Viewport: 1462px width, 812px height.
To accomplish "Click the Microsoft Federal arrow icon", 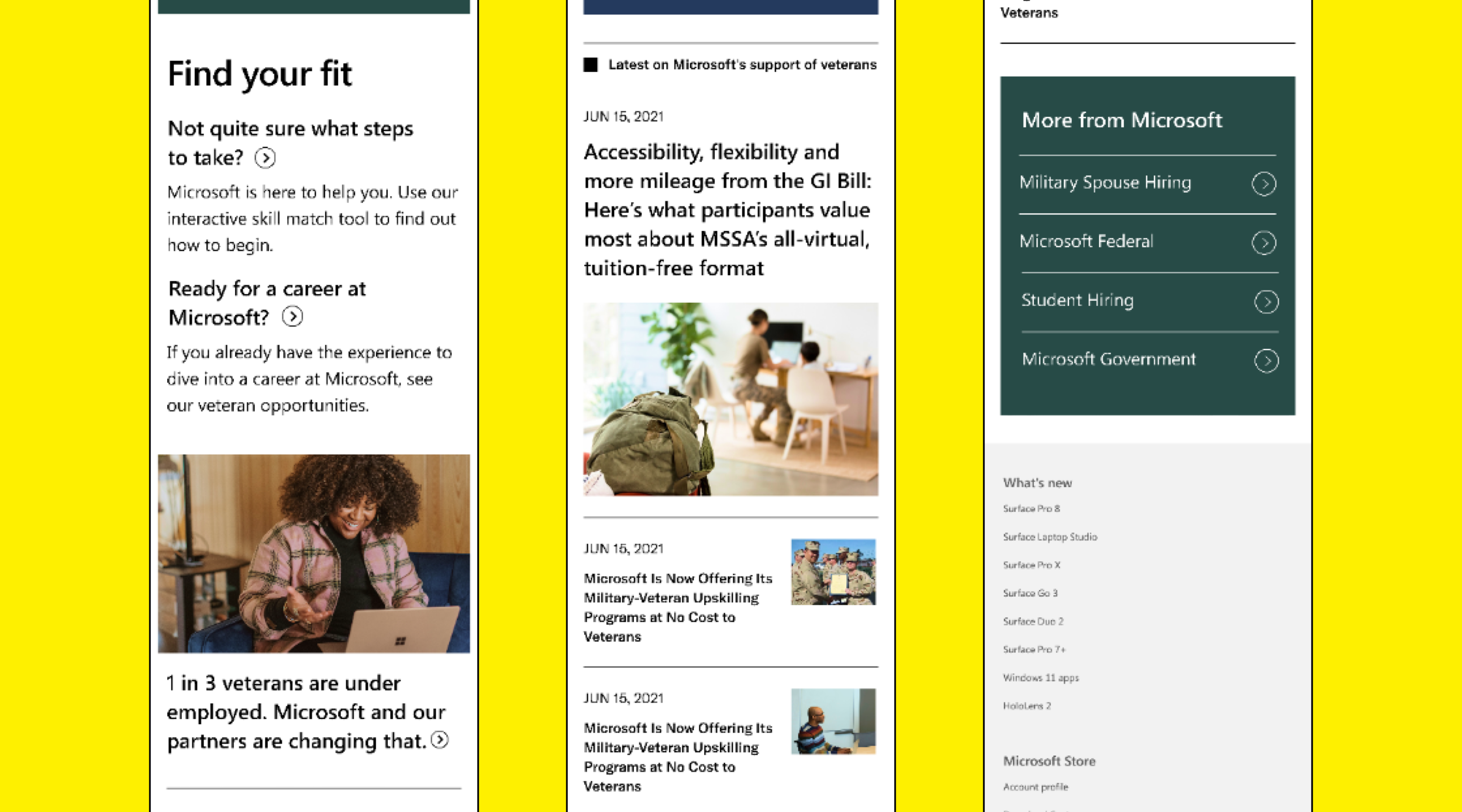I will (1264, 243).
